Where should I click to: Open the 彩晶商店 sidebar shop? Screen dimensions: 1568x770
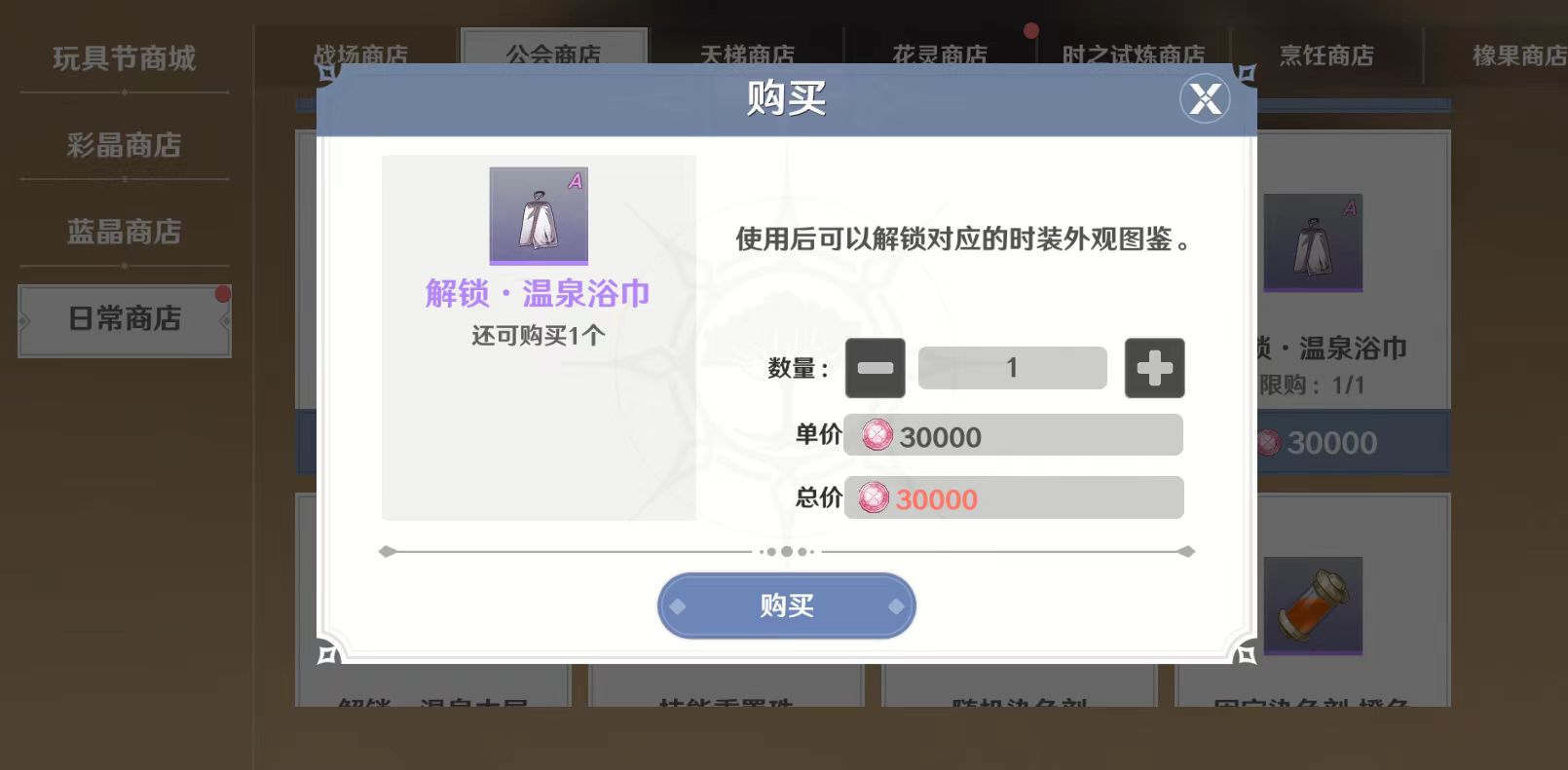125,145
